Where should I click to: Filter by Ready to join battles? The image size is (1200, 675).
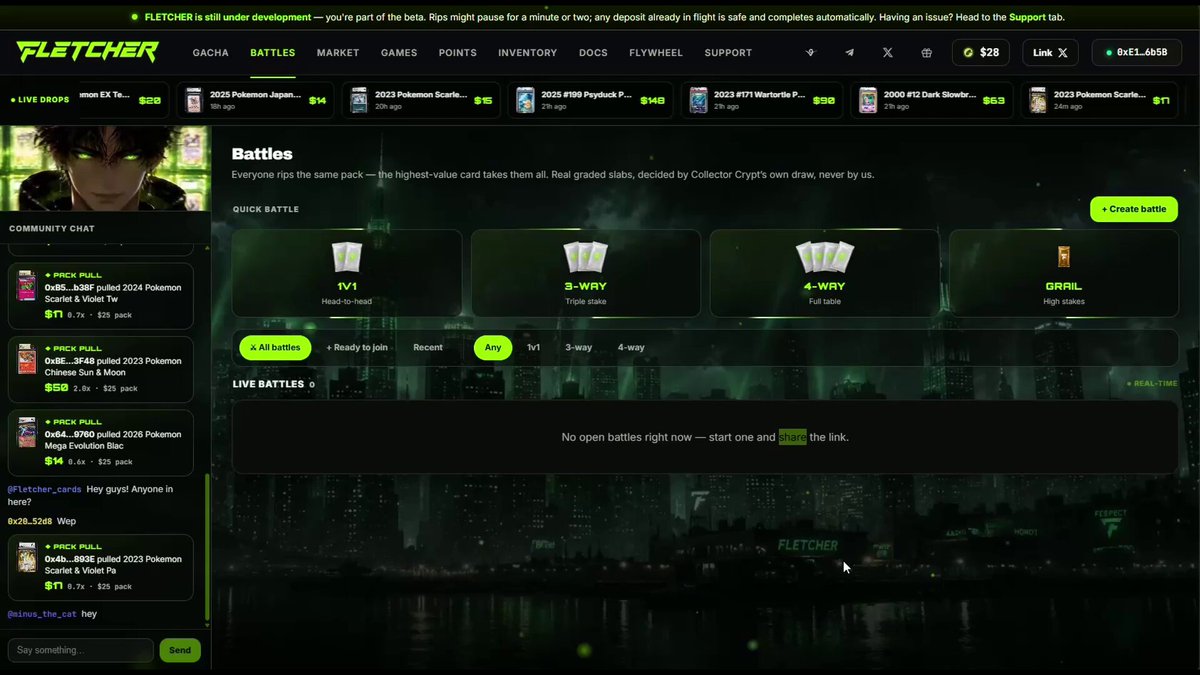pos(357,347)
